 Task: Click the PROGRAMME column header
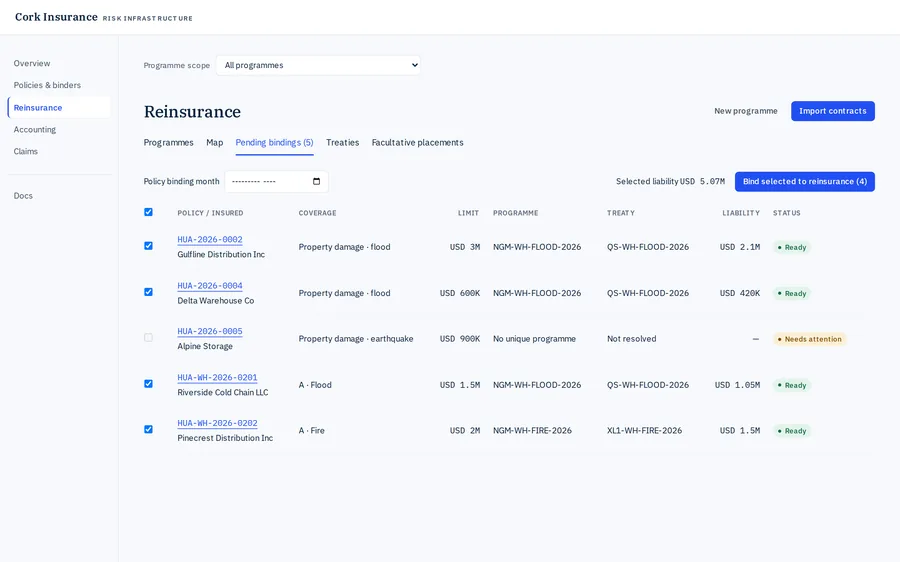[x=515, y=213]
